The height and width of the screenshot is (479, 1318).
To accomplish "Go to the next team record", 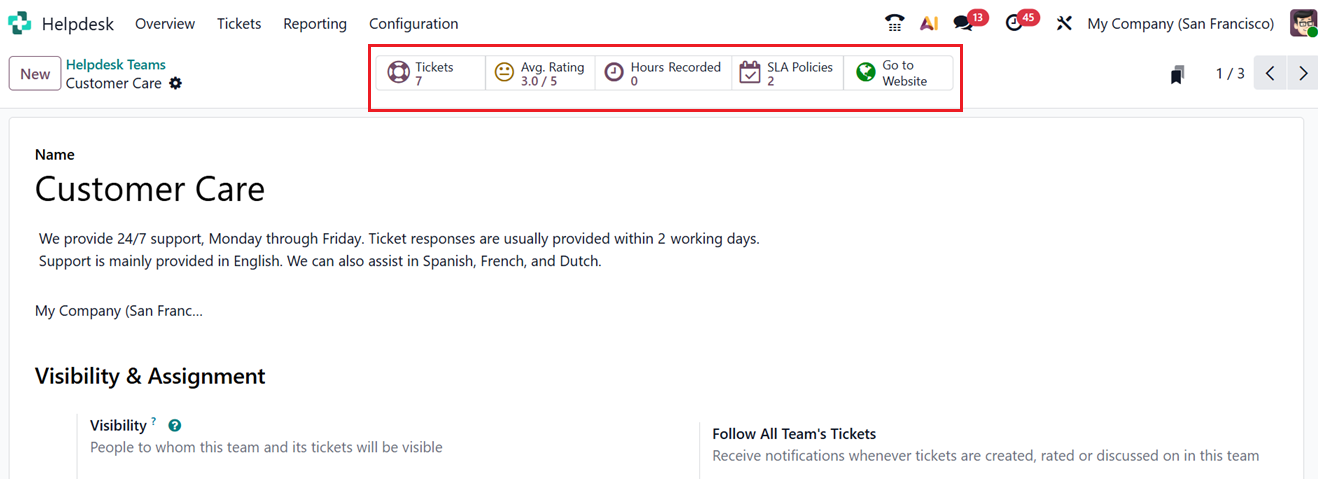I will 1302,73.
